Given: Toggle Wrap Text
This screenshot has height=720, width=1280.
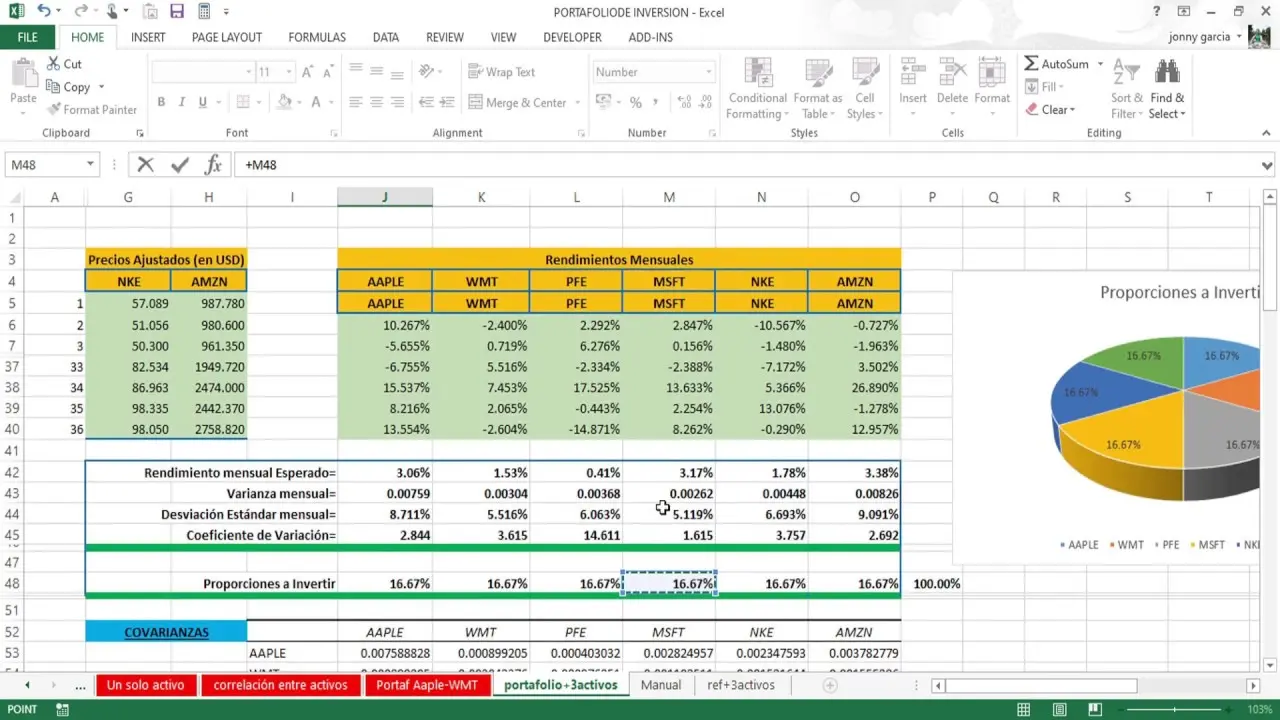Looking at the screenshot, I should [502, 72].
